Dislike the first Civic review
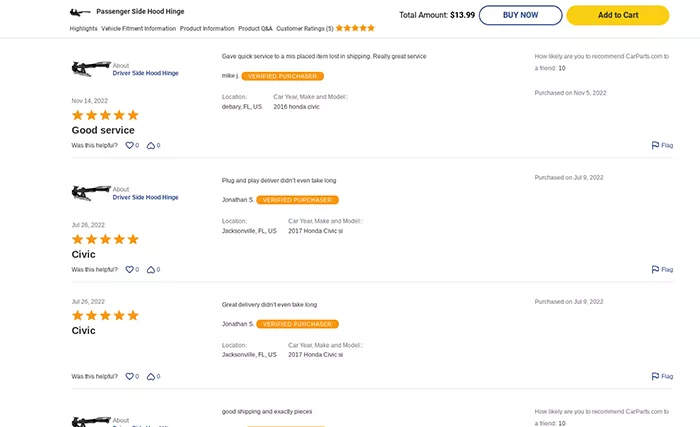 click(151, 269)
